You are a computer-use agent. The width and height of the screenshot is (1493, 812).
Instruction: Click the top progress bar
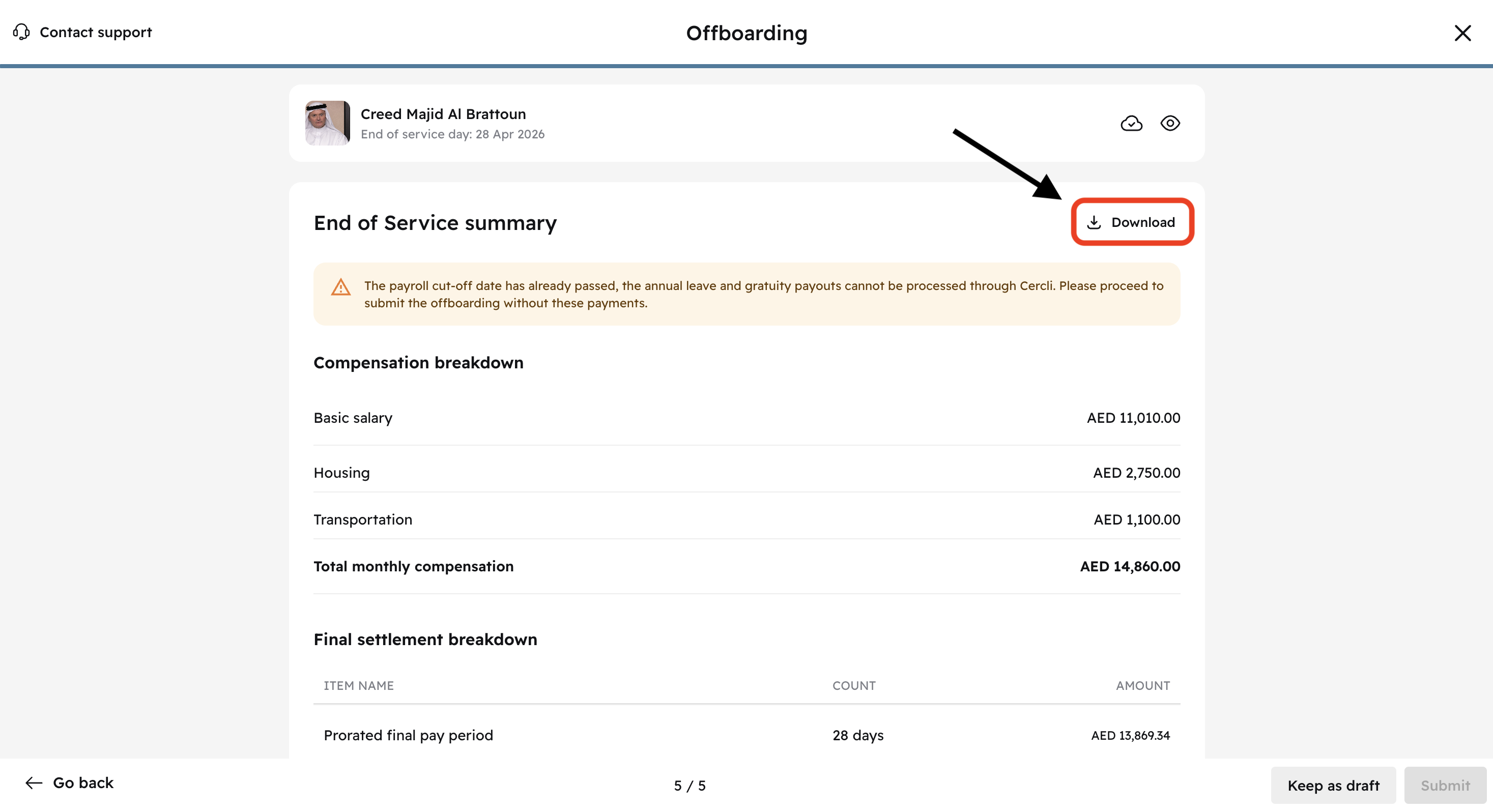coord(747,66)
